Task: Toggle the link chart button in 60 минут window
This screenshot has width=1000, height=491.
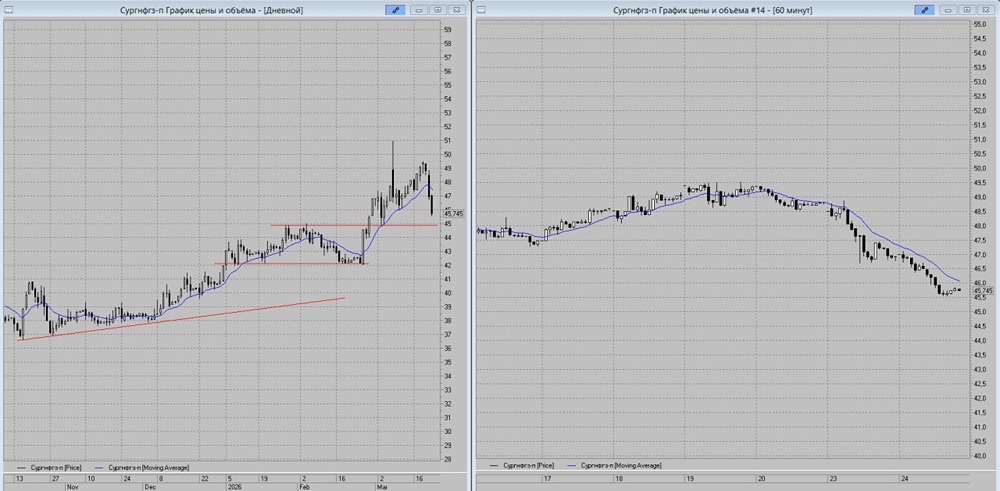Action: 923,10
